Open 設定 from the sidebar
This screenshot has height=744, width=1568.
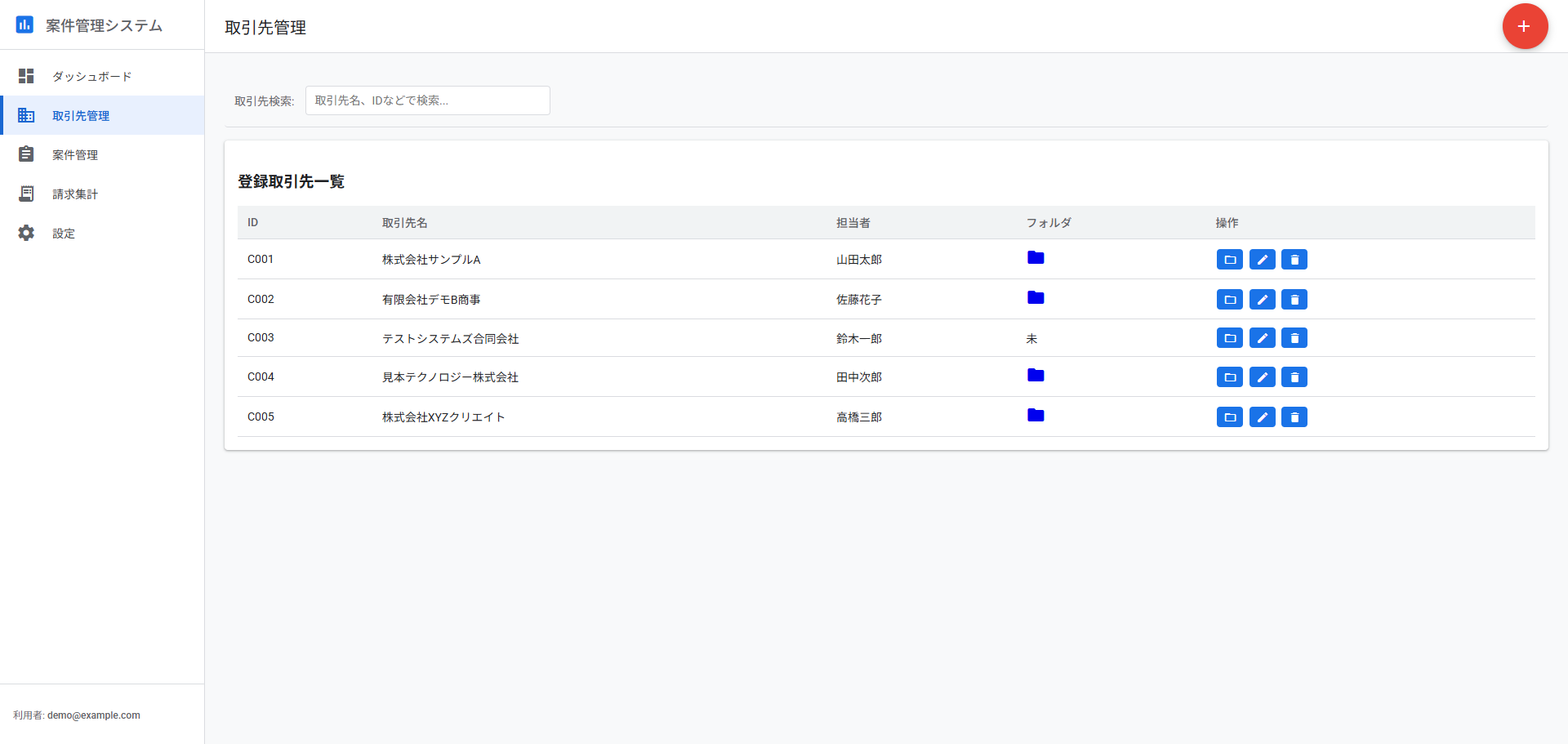point(64,233)
